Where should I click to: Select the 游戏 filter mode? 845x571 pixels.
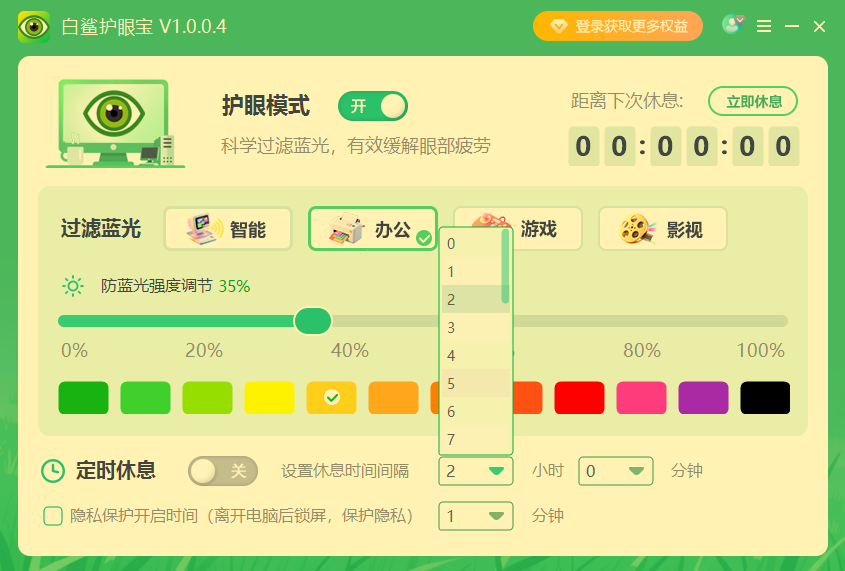547,229
